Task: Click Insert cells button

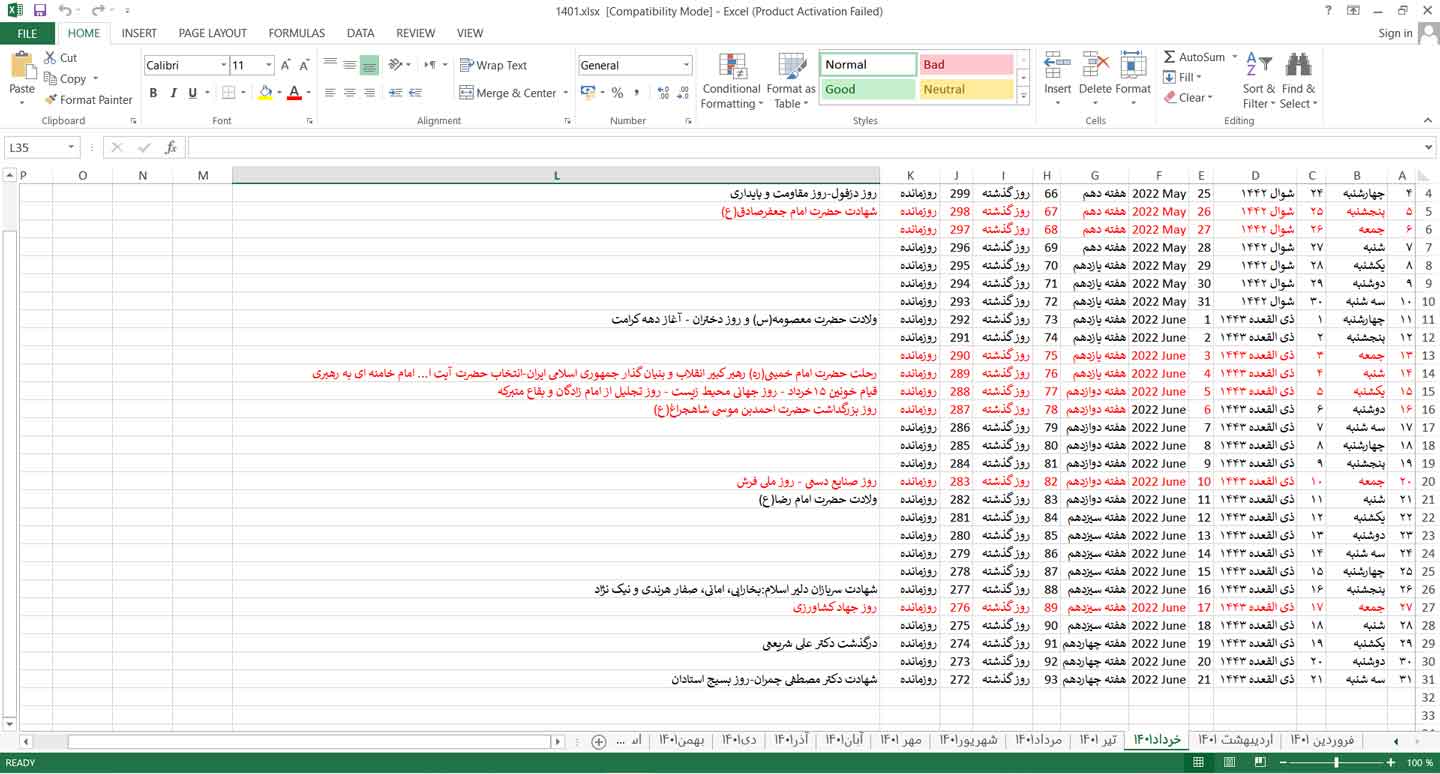Action: point(1058,80)
